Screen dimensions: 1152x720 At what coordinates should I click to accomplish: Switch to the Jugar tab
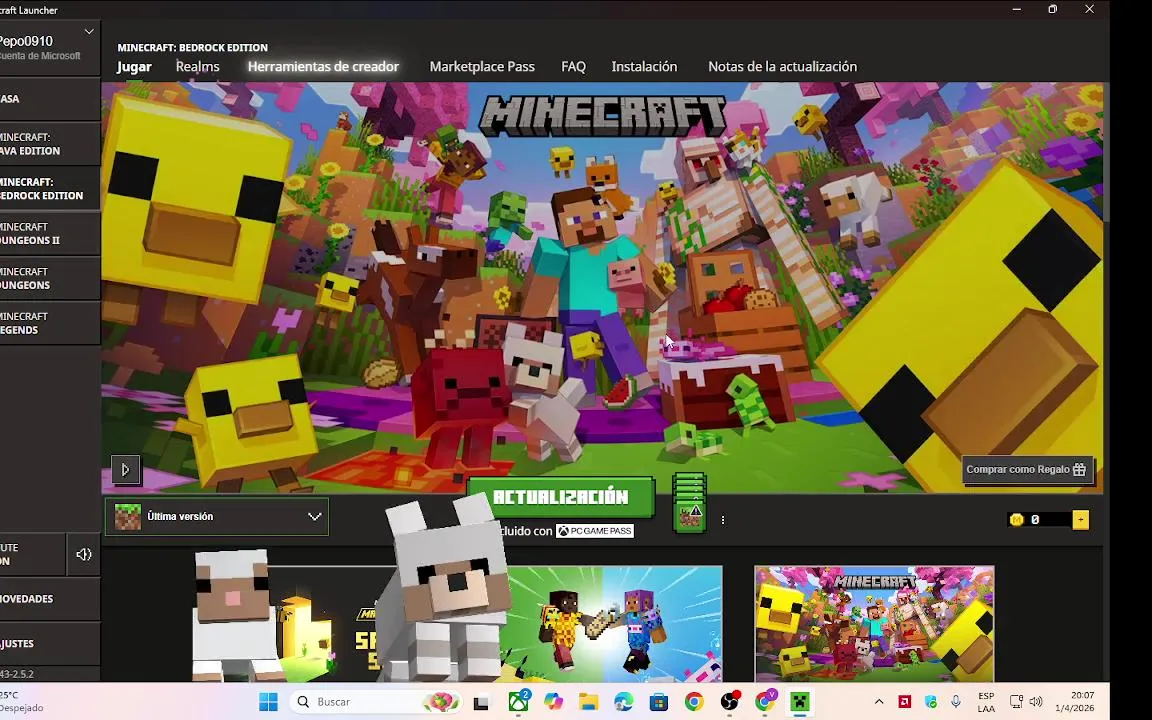134,67
